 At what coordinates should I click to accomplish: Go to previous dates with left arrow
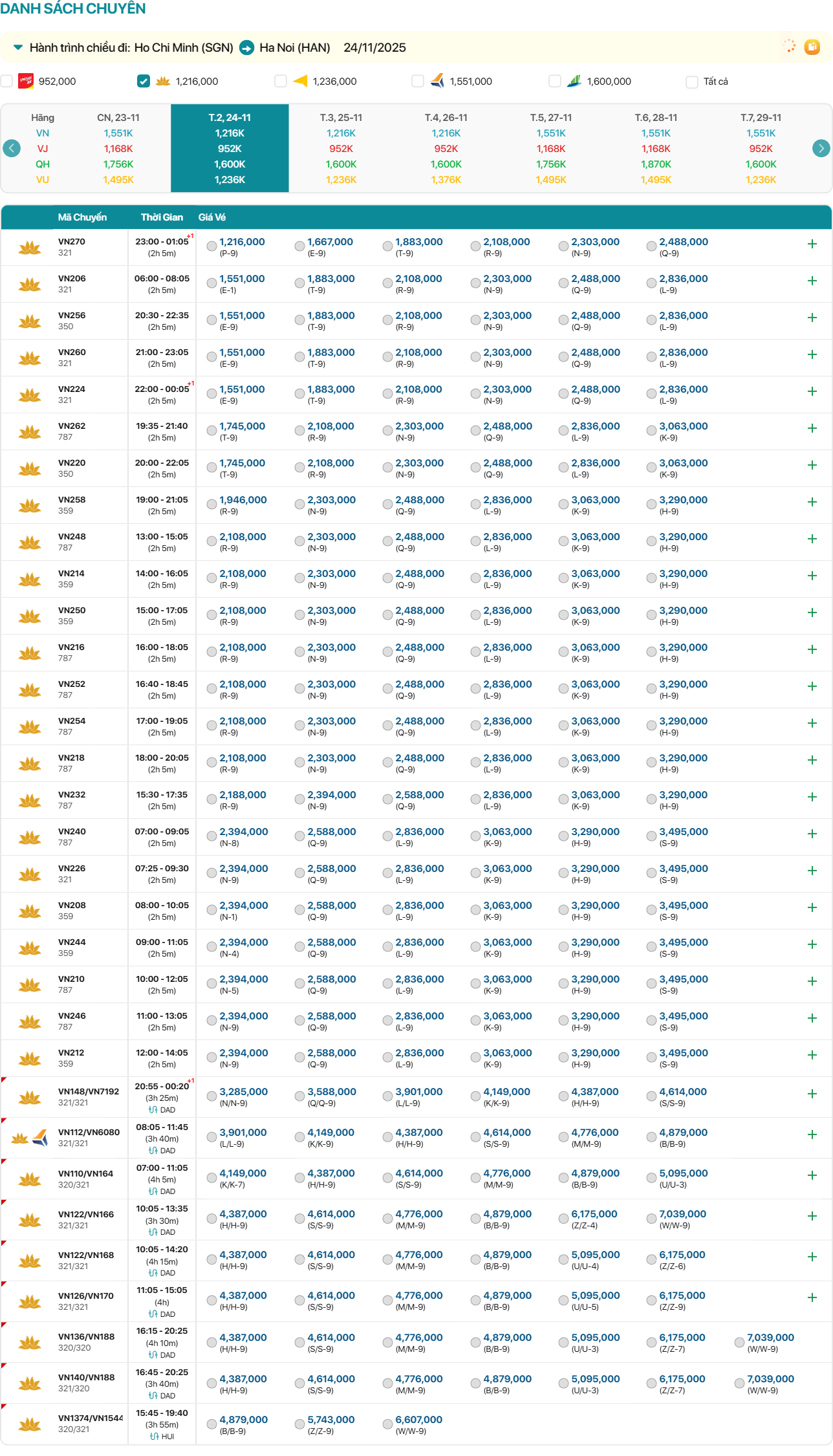pos(12,148)
